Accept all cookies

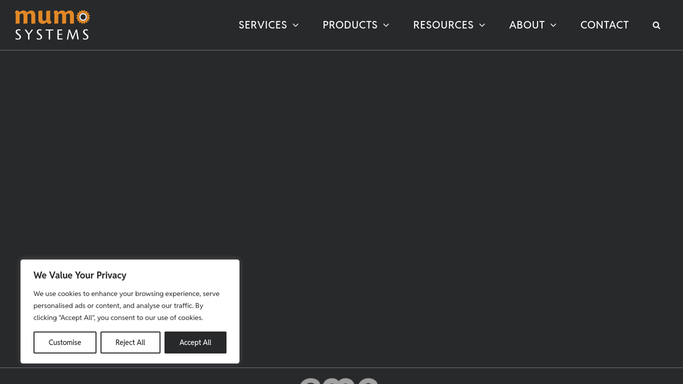pyautogui.click(x=195, y=342)
